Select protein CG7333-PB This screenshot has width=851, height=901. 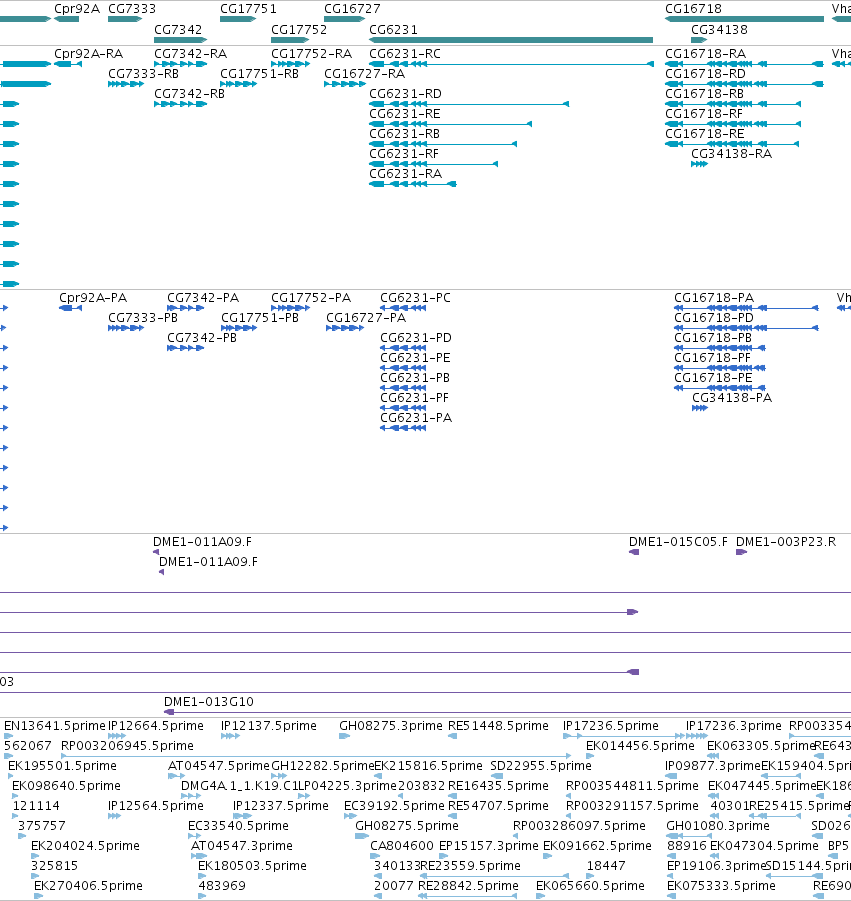(143, 318)
